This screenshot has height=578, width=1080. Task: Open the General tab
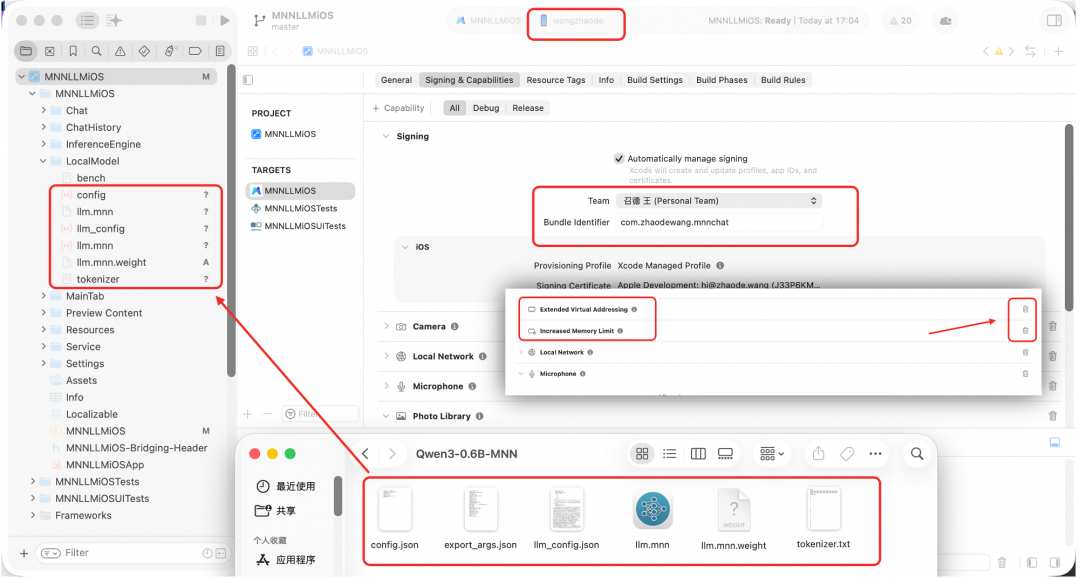pos(397,80)
